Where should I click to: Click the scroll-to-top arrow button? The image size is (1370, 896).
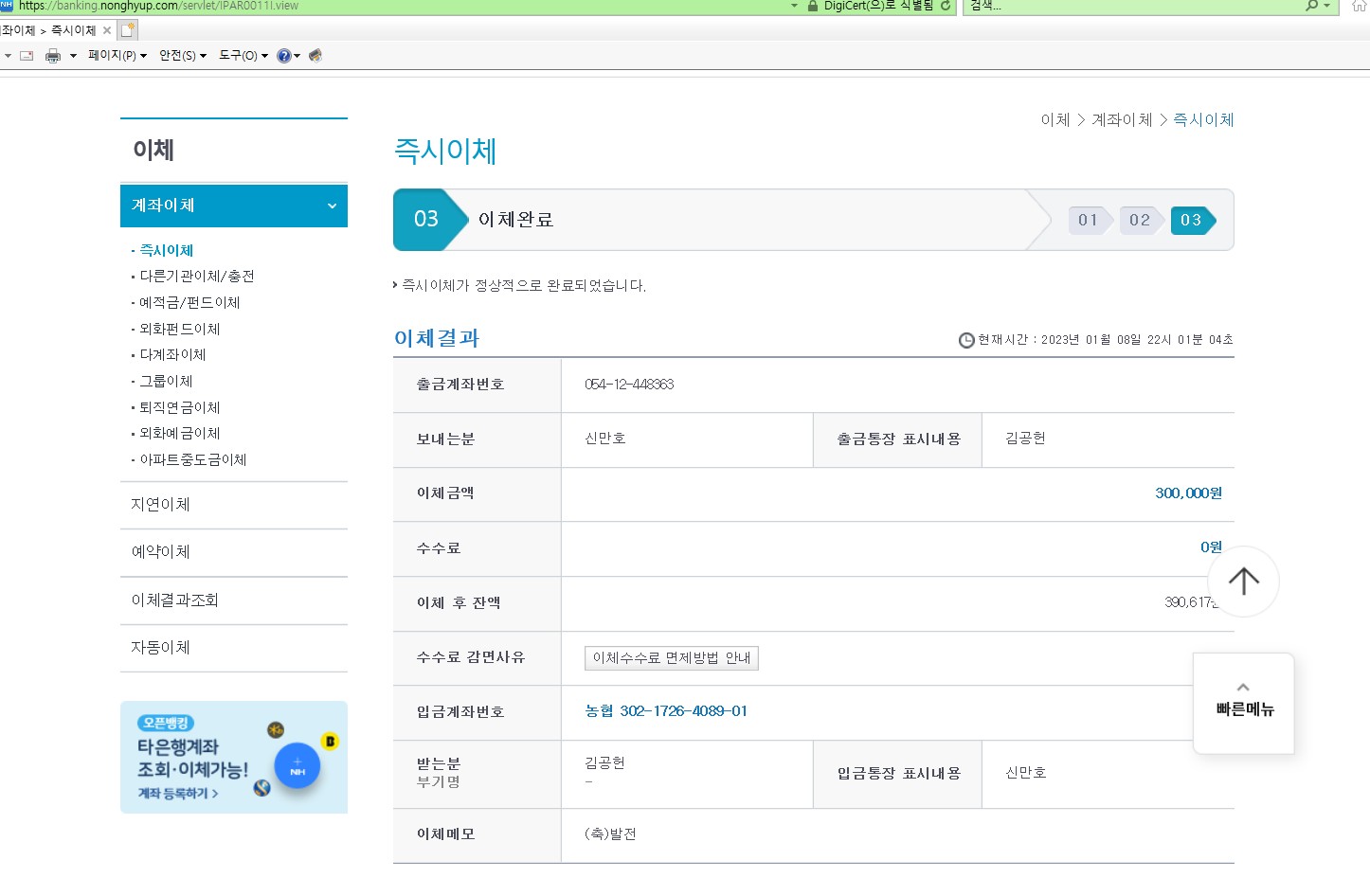(1244, 582)
